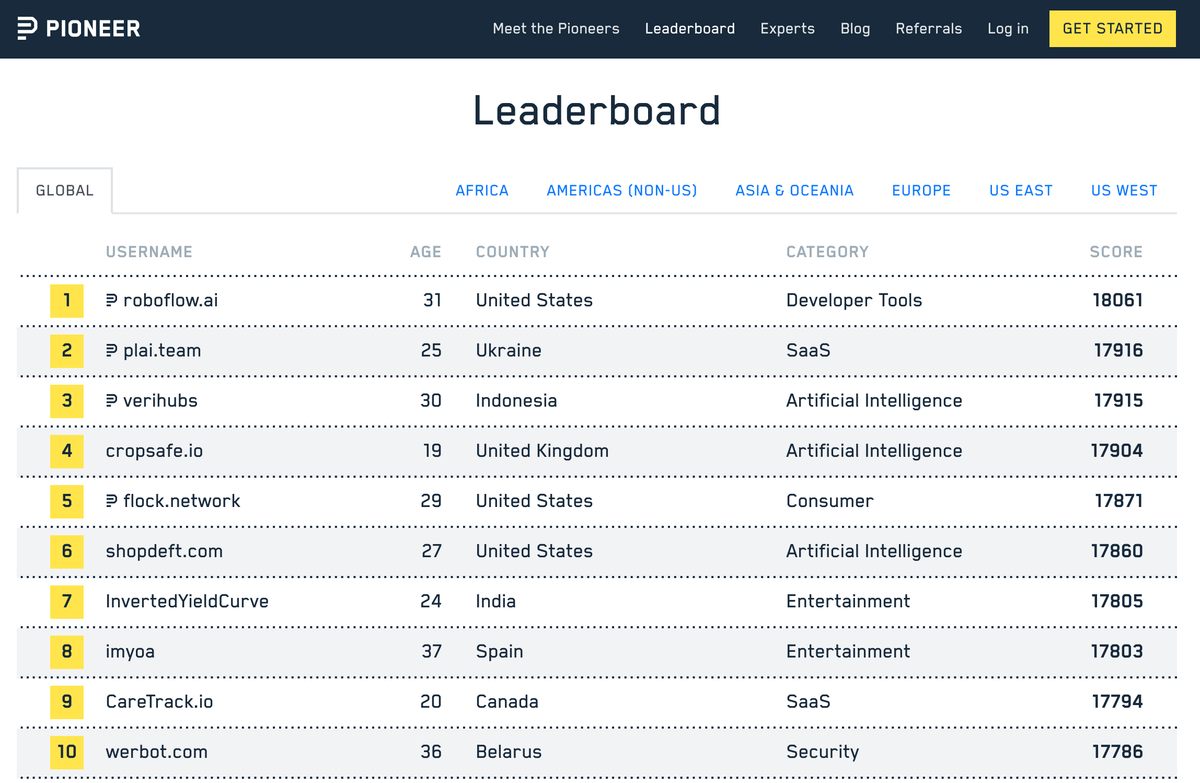Click the yellow rank 1 badge
This screenshot has width=1200, height=783.
tap(66, 300)
